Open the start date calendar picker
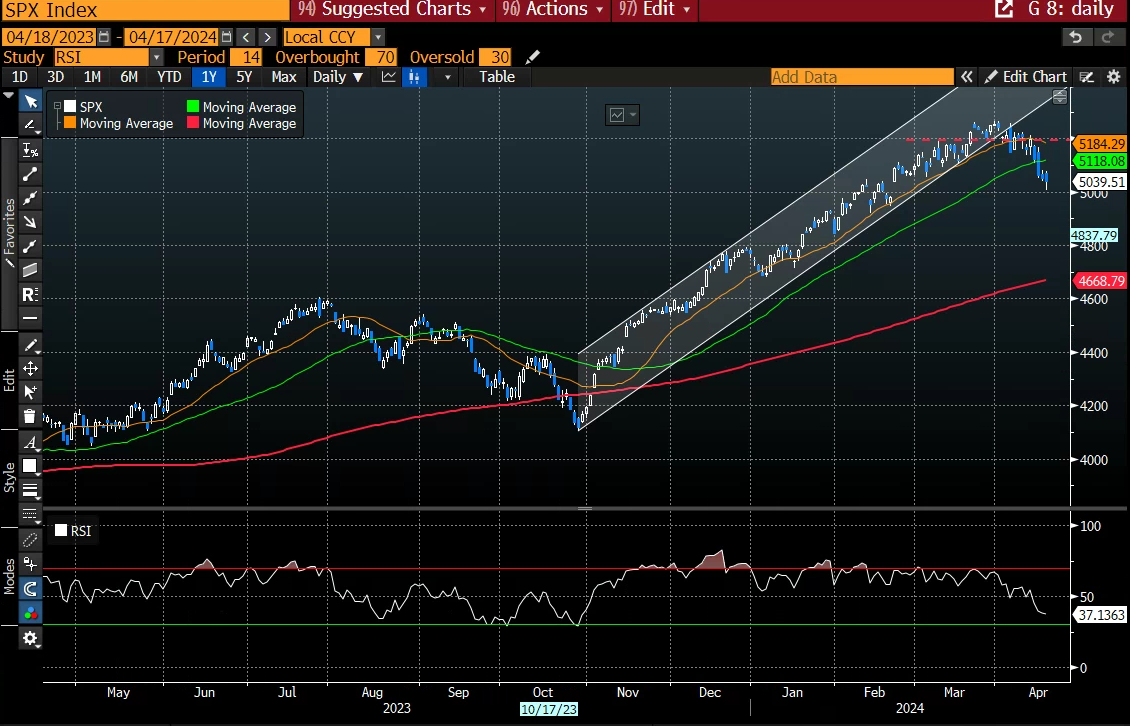The image size is (1130, 726). coord(104,37)
